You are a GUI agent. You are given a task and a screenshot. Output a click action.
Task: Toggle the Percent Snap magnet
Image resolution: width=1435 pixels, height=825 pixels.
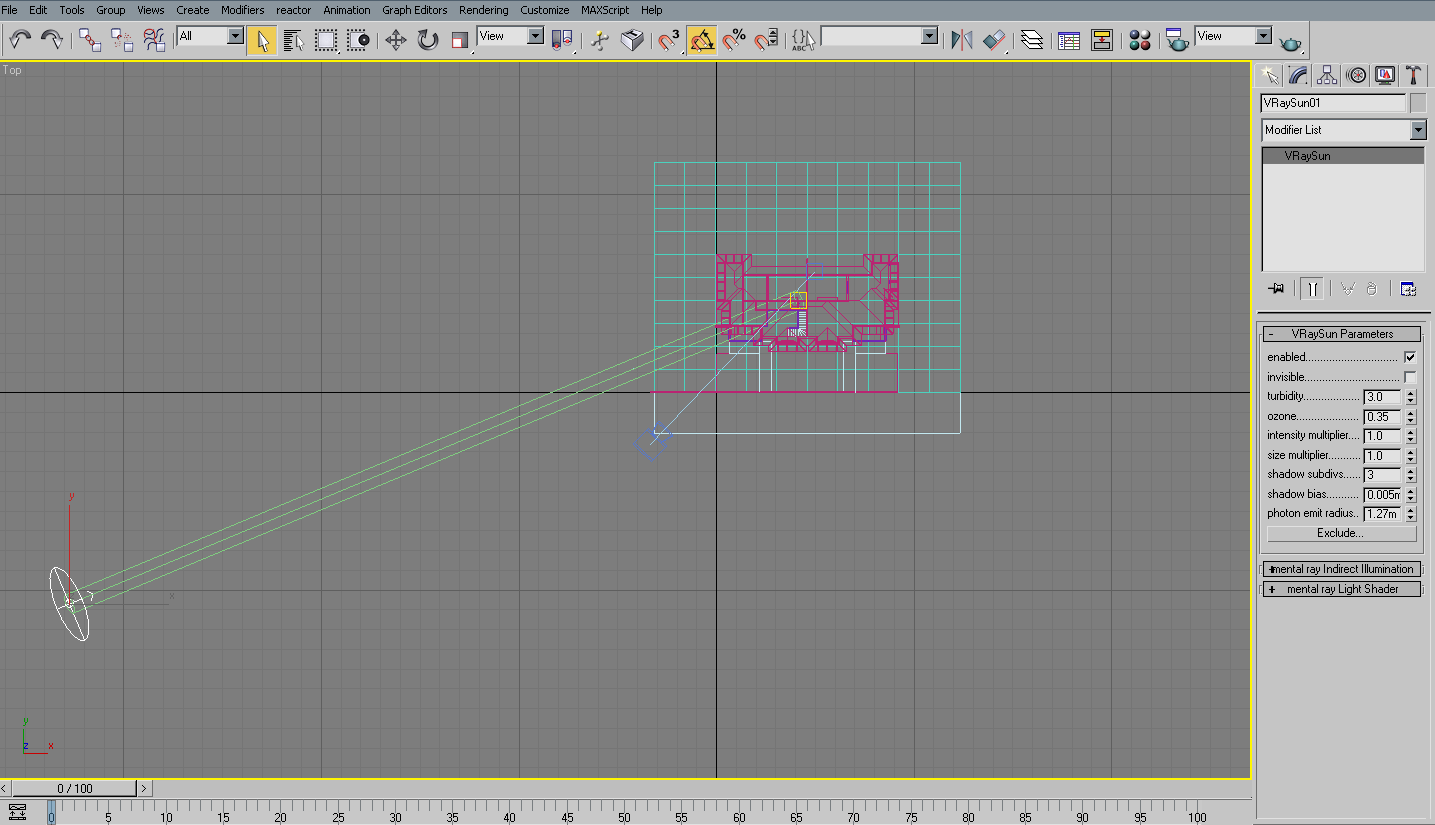[734, 39]
